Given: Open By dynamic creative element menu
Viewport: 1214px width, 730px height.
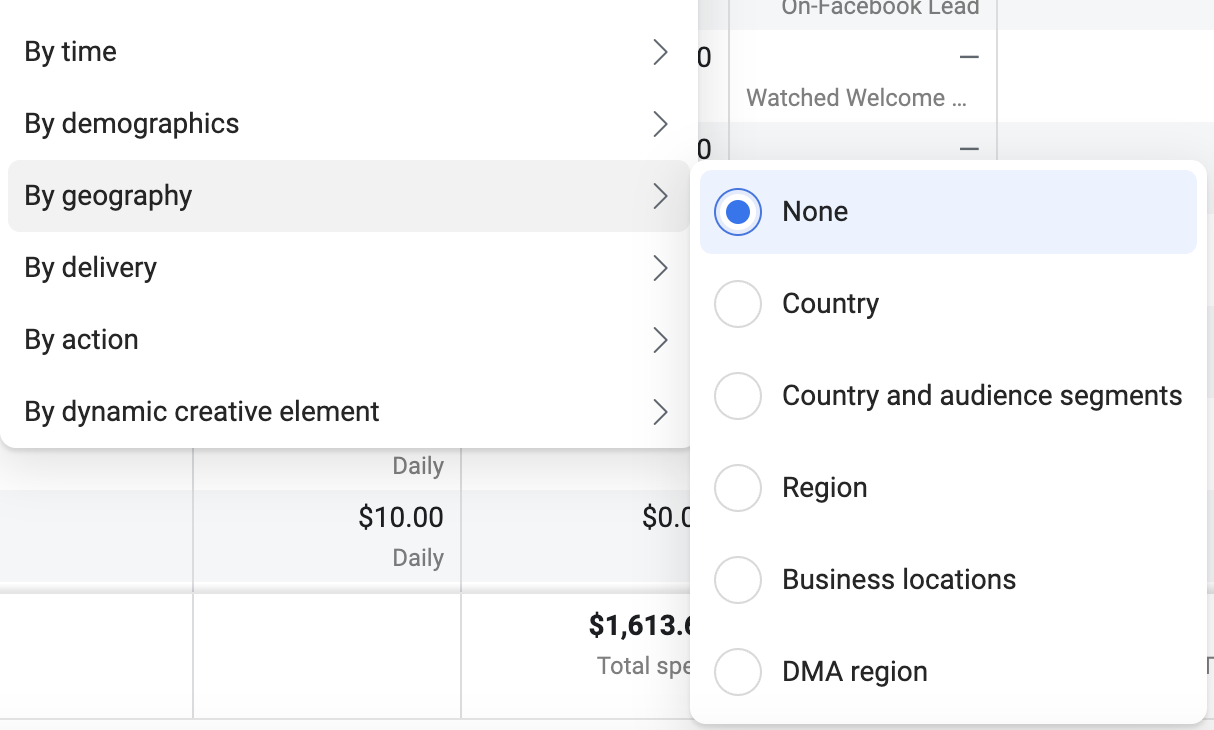Looking at the screenshot, I should pyautogui.click(x=348, y=412).
